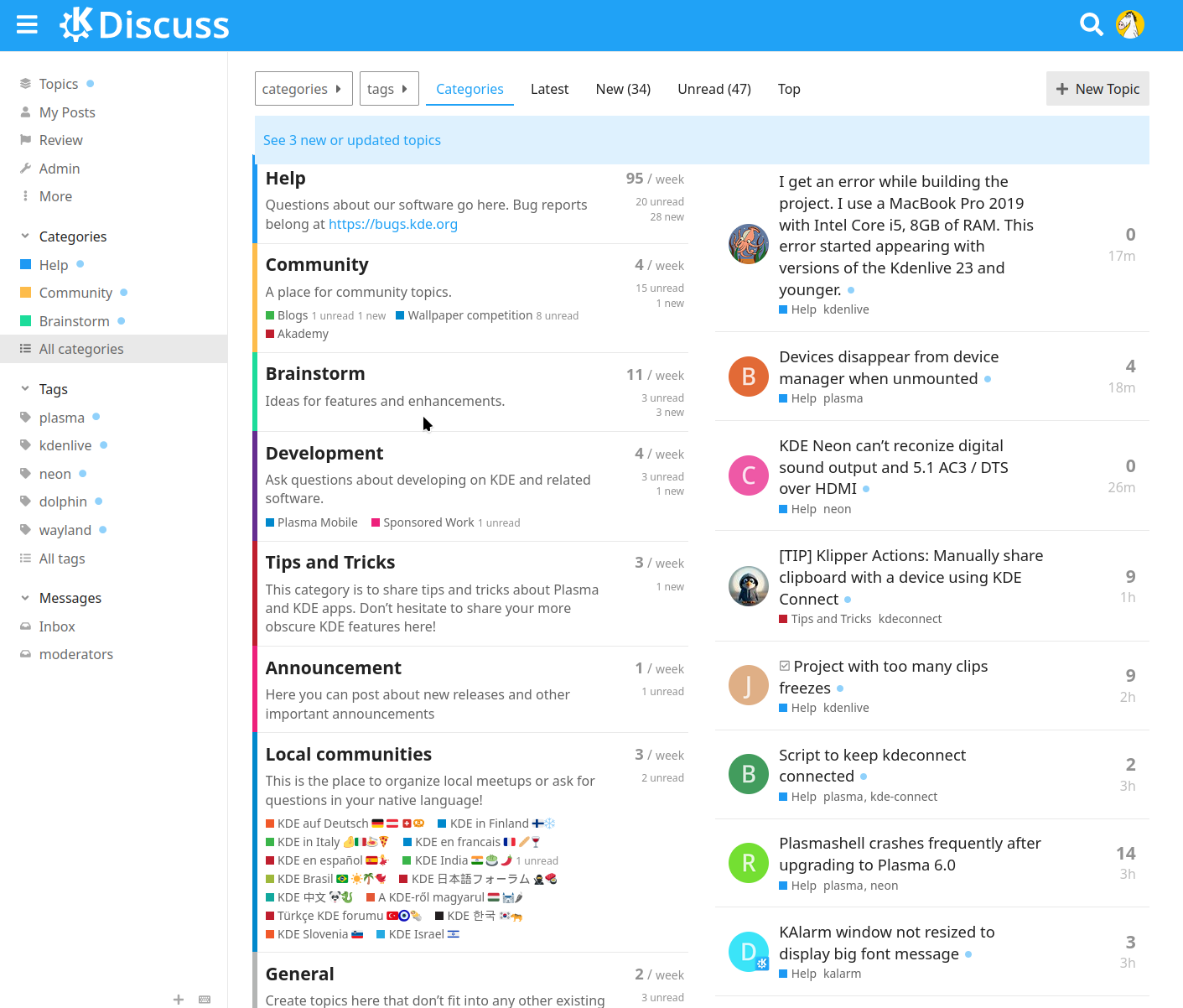1183x1008 pixels.
Task: Open the Wallpaper competition subcategory
Action: 464,315
